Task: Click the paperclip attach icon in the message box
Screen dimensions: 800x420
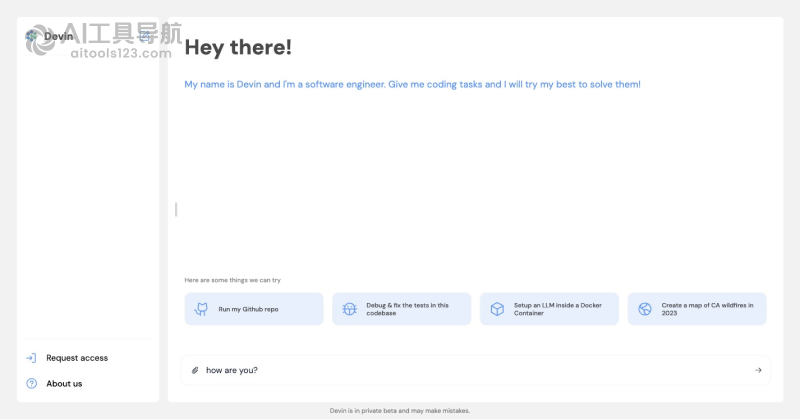Action: tap(195, 370)
